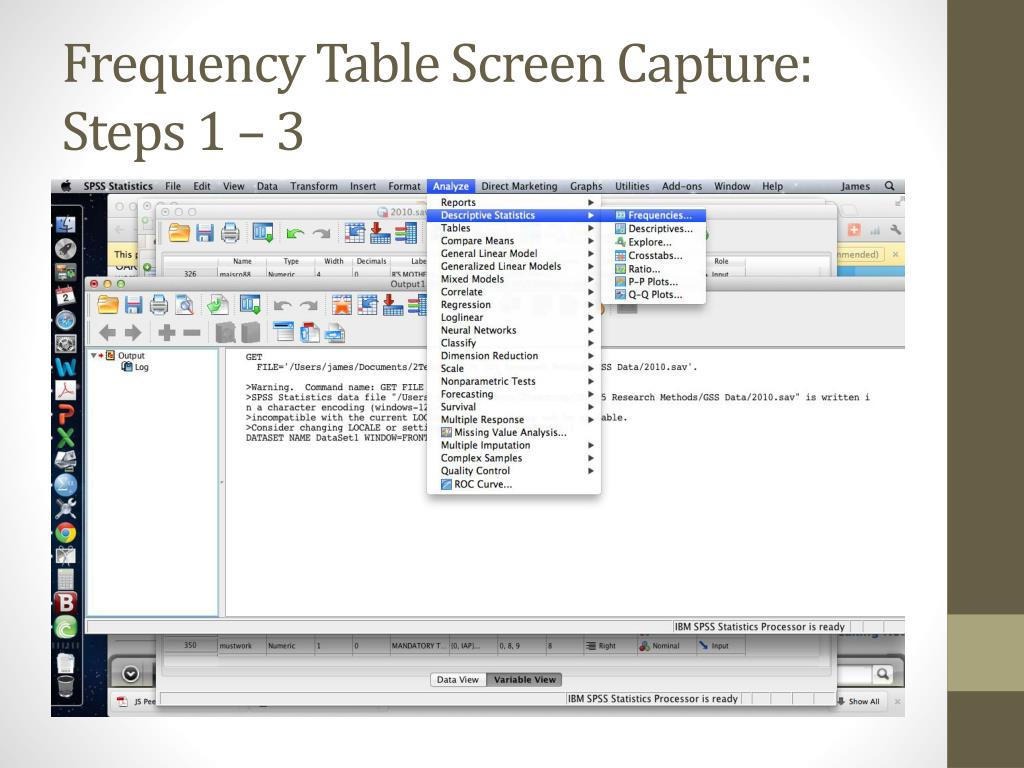
Task: Open the Transform menu
Action: 313,186
